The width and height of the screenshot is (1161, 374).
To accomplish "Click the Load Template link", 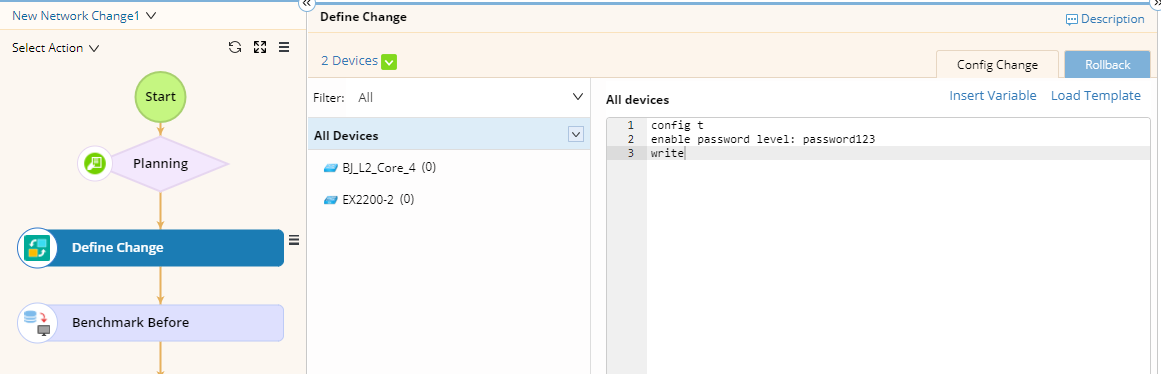I will point(1096,96).
